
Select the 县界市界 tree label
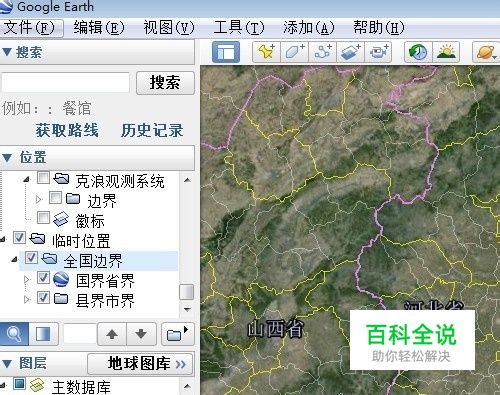(105, 301)
